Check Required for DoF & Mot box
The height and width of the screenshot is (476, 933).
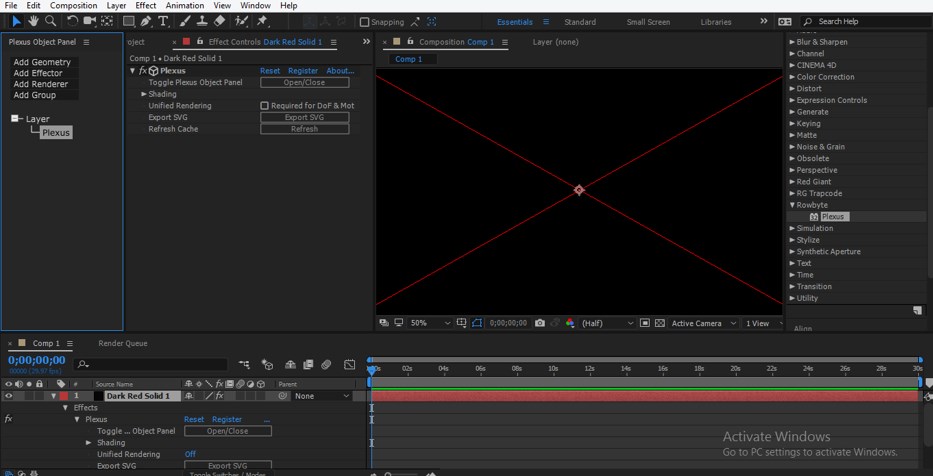pos(265,106)
